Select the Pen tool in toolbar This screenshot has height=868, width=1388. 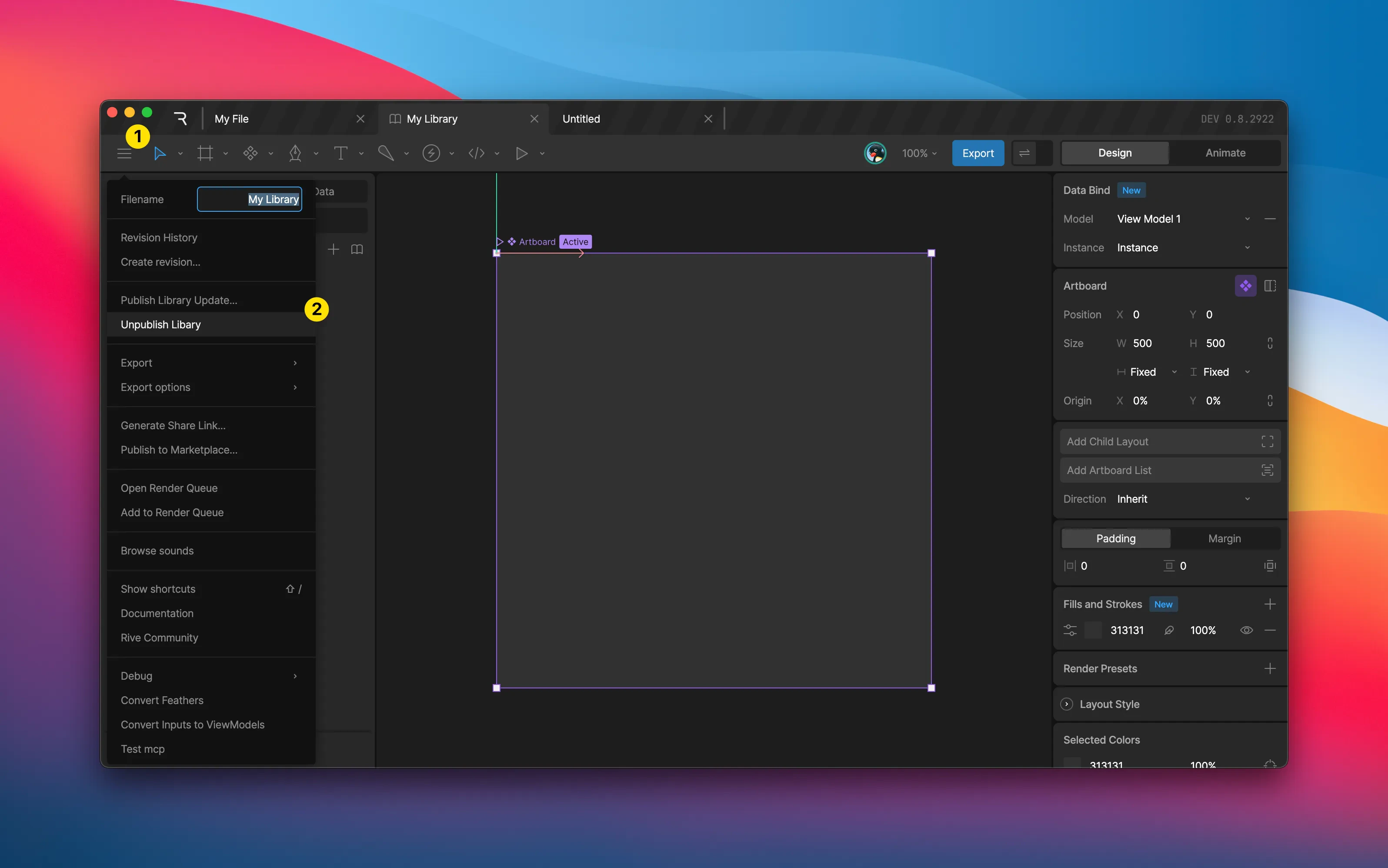pos(295,153)
